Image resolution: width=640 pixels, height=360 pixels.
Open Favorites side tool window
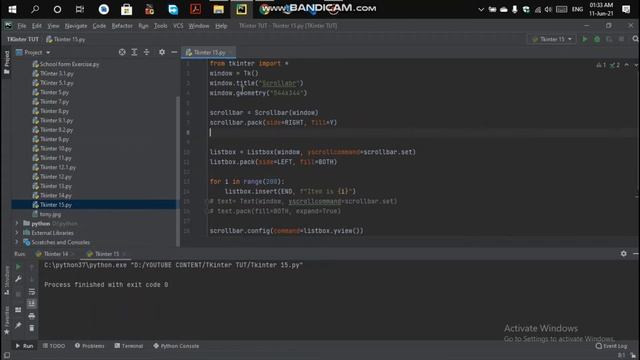pos(7,321)
